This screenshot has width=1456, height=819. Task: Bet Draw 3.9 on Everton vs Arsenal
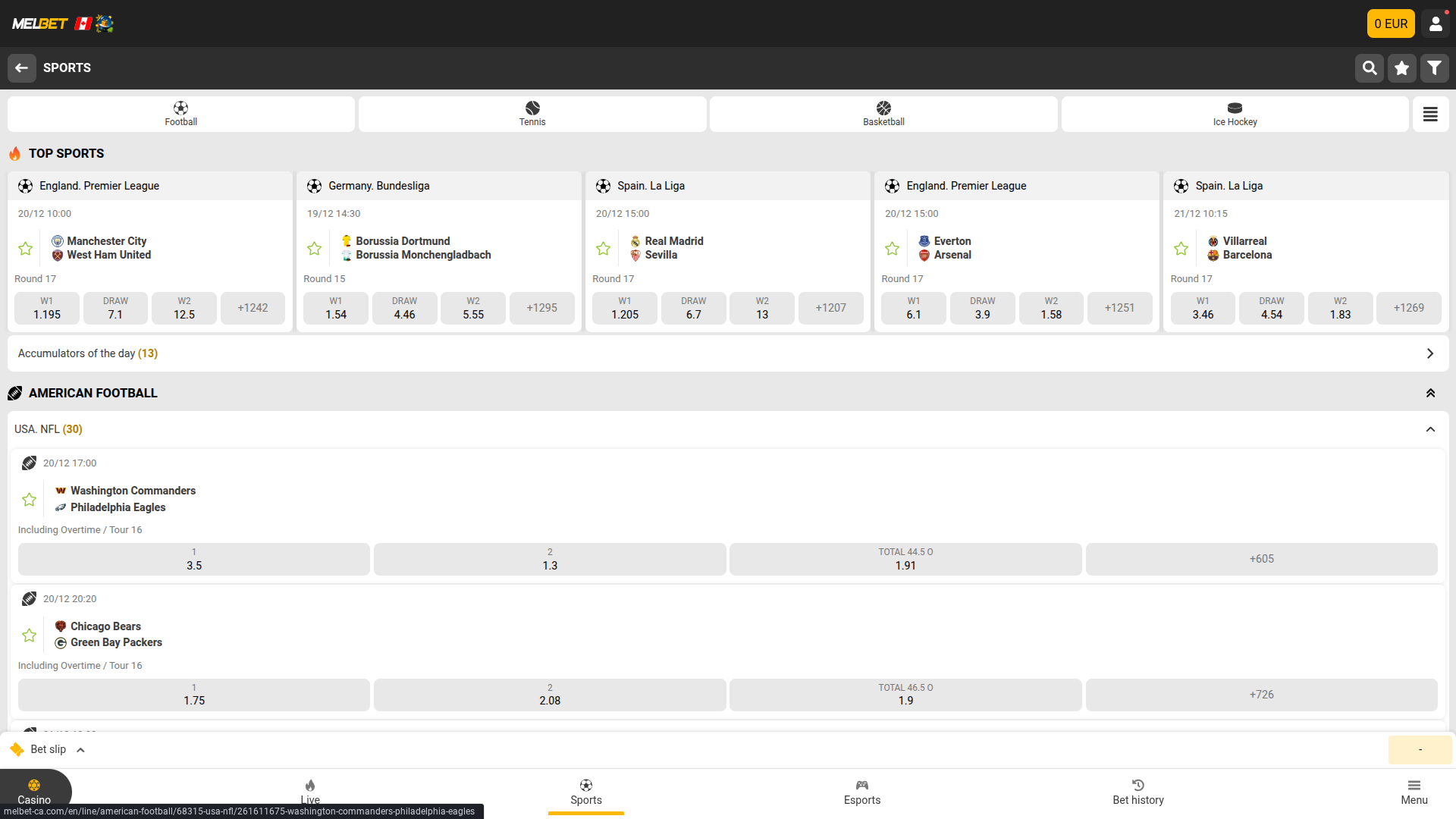982,308
